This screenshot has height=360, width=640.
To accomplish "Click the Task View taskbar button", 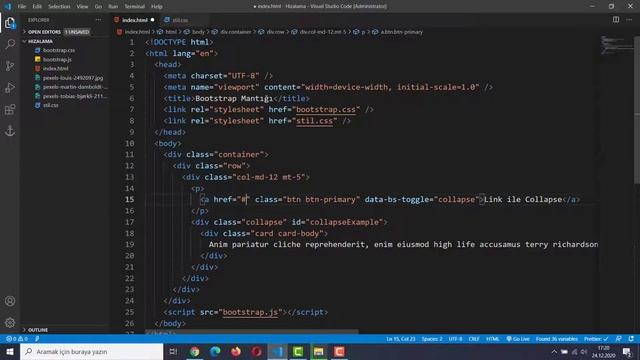I will [x=173, y=351].
